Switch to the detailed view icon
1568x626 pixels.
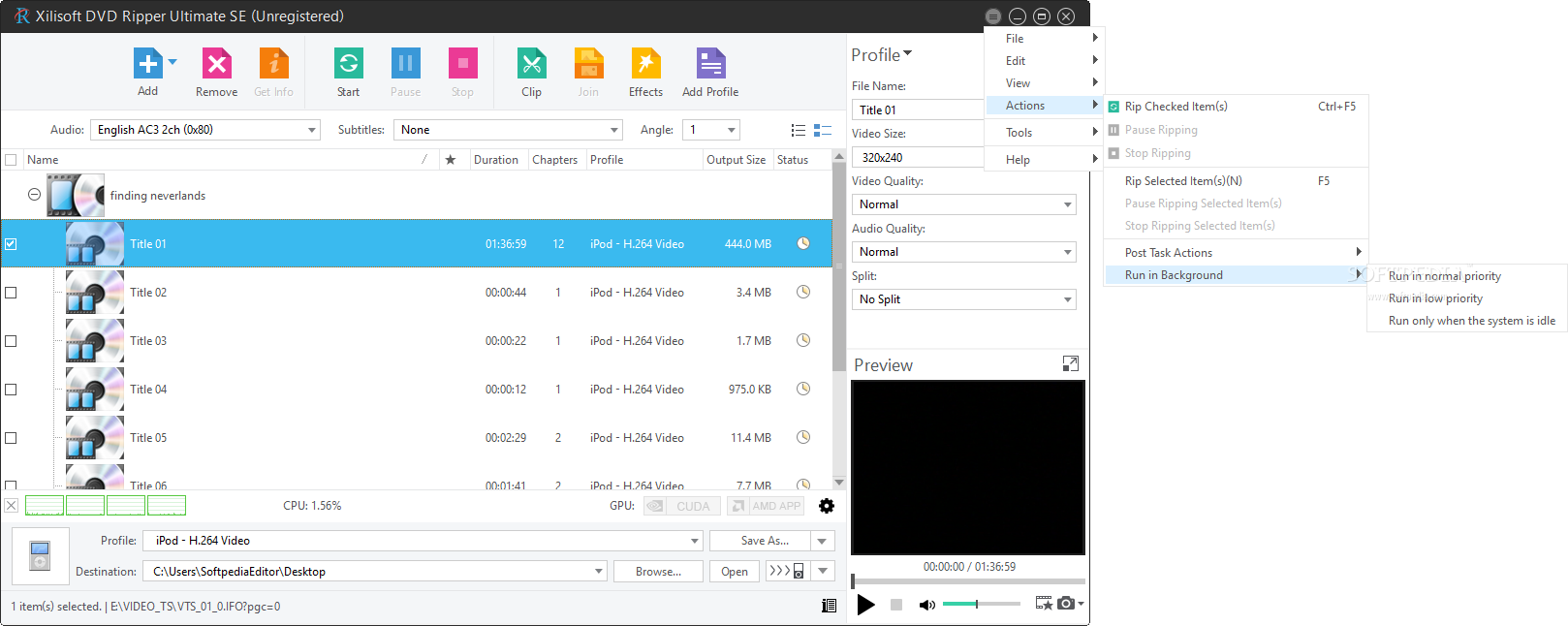coord(823,130)
